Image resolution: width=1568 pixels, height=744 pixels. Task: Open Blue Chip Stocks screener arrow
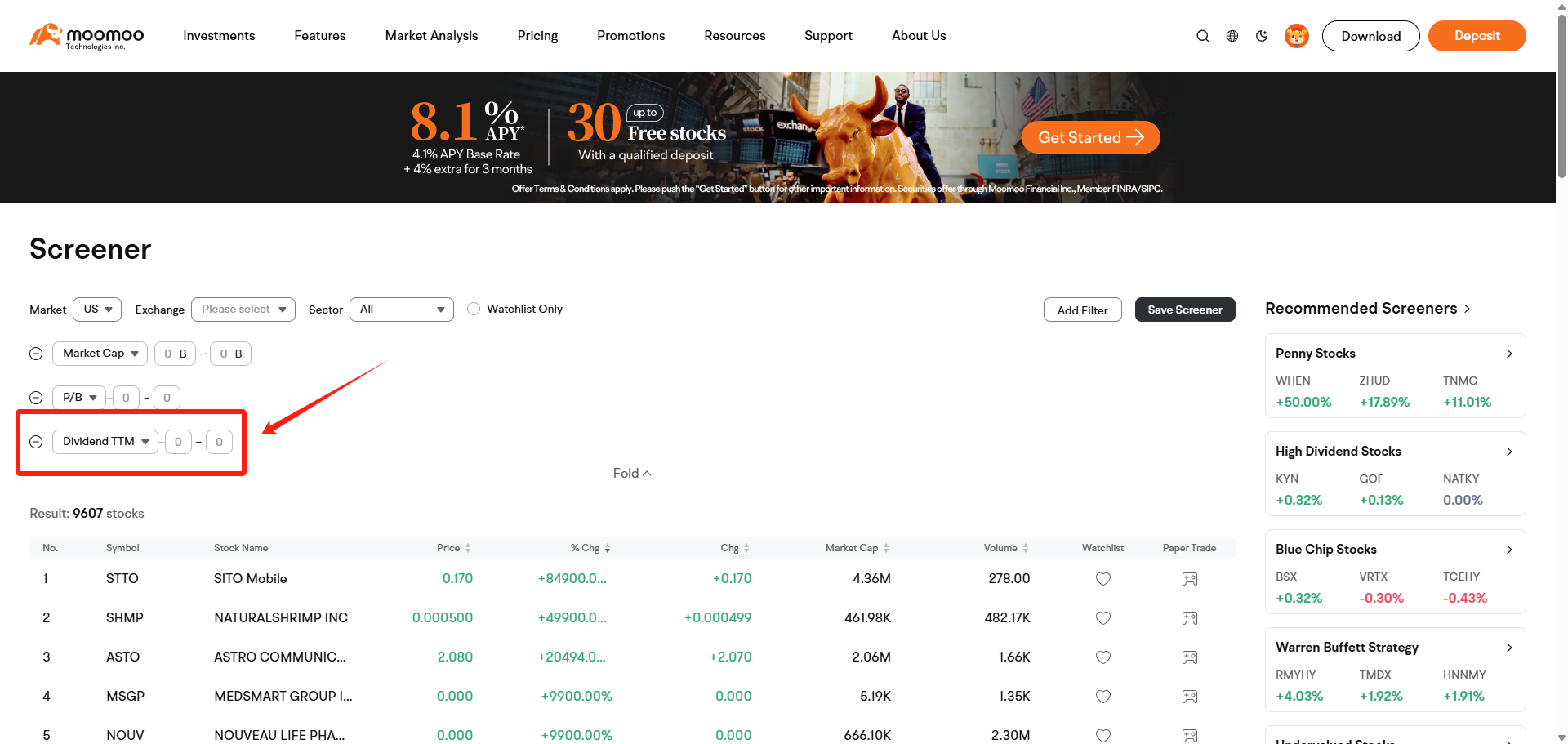click(1509, 550)
